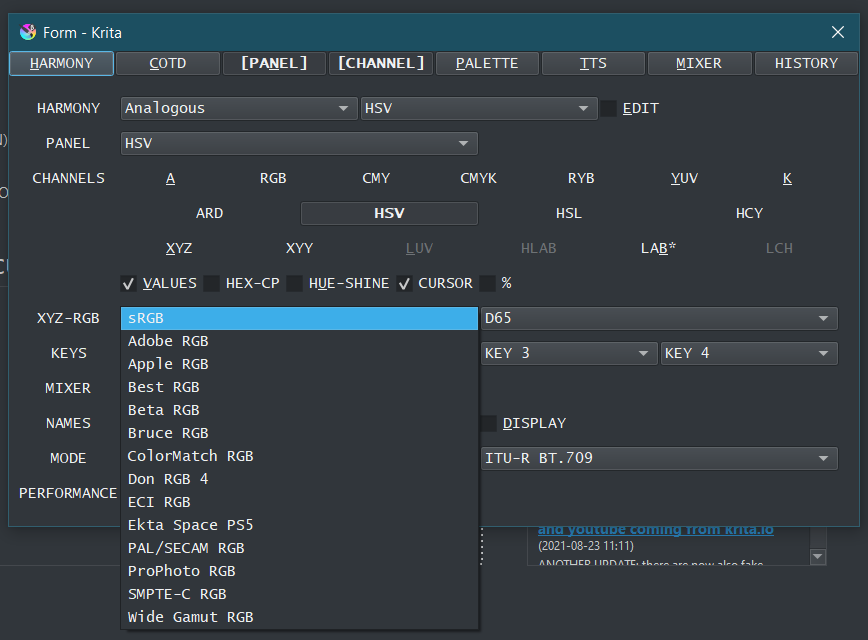
Task: Disable the CURSOR checkbox
Action: click(404, 283)
